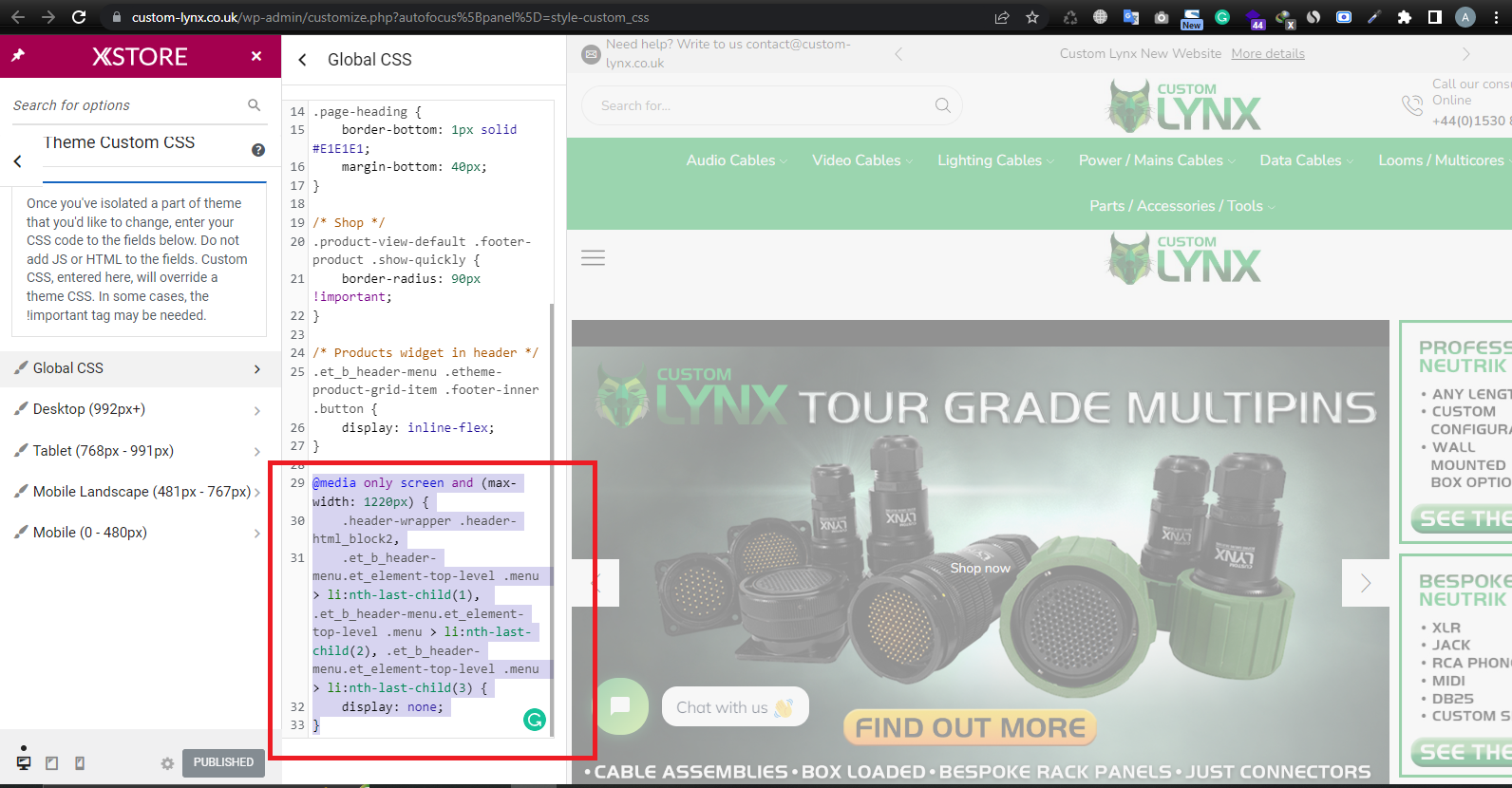Go back from Theme Custom CSS section
This screenshot has height=788, width=1512.
click(17, 161)
